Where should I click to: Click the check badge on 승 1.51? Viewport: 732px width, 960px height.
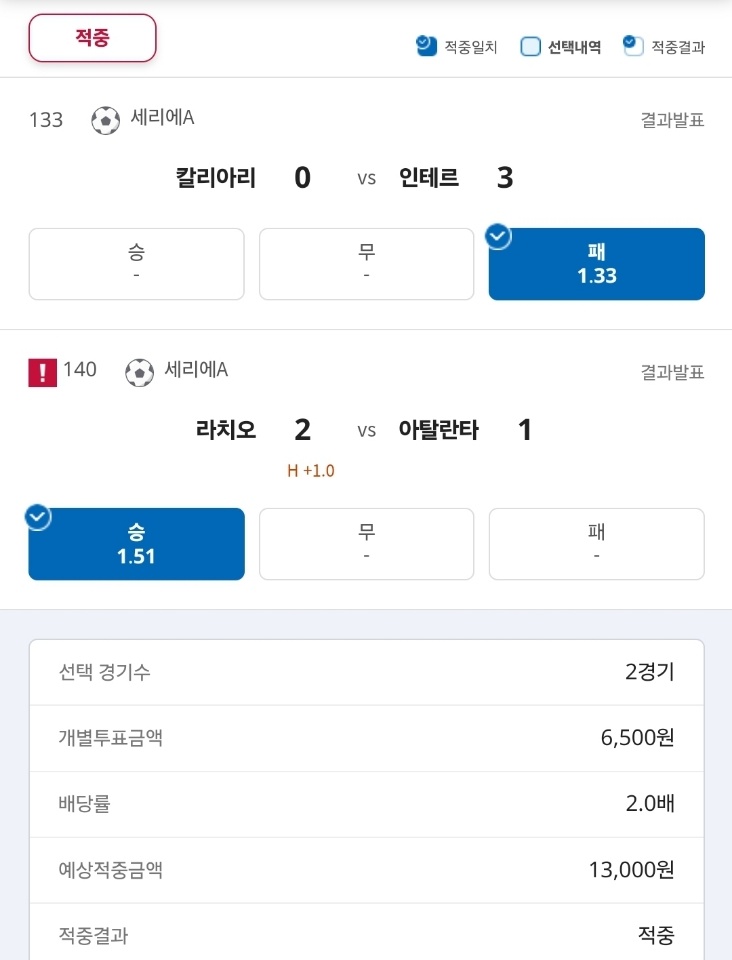[x=38, y=517]
